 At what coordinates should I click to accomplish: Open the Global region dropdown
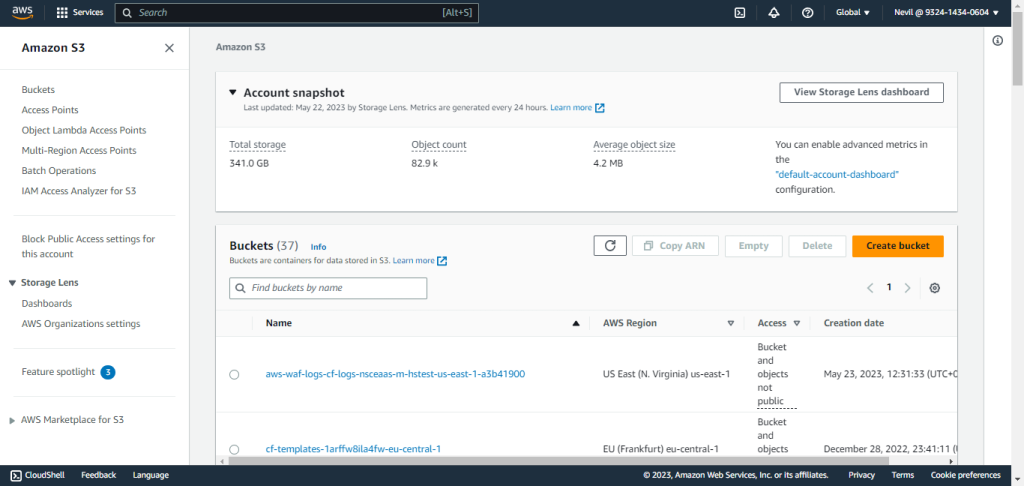[x=853, y=12]
